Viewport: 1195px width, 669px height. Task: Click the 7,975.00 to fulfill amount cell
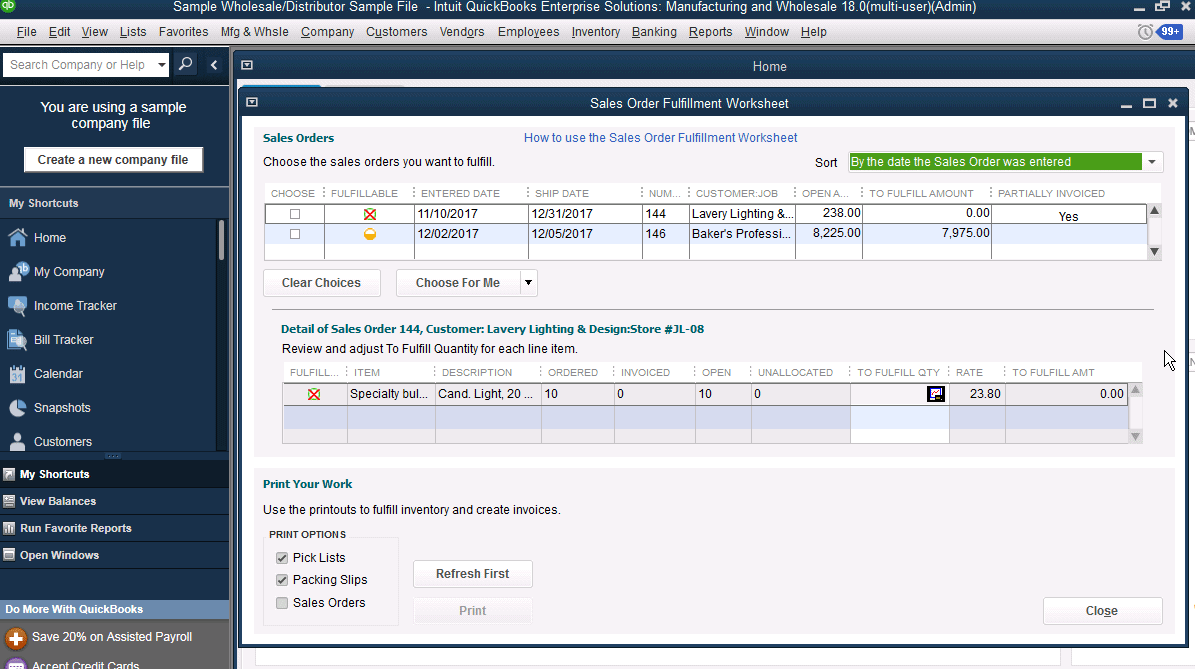[x=927, y=233]
